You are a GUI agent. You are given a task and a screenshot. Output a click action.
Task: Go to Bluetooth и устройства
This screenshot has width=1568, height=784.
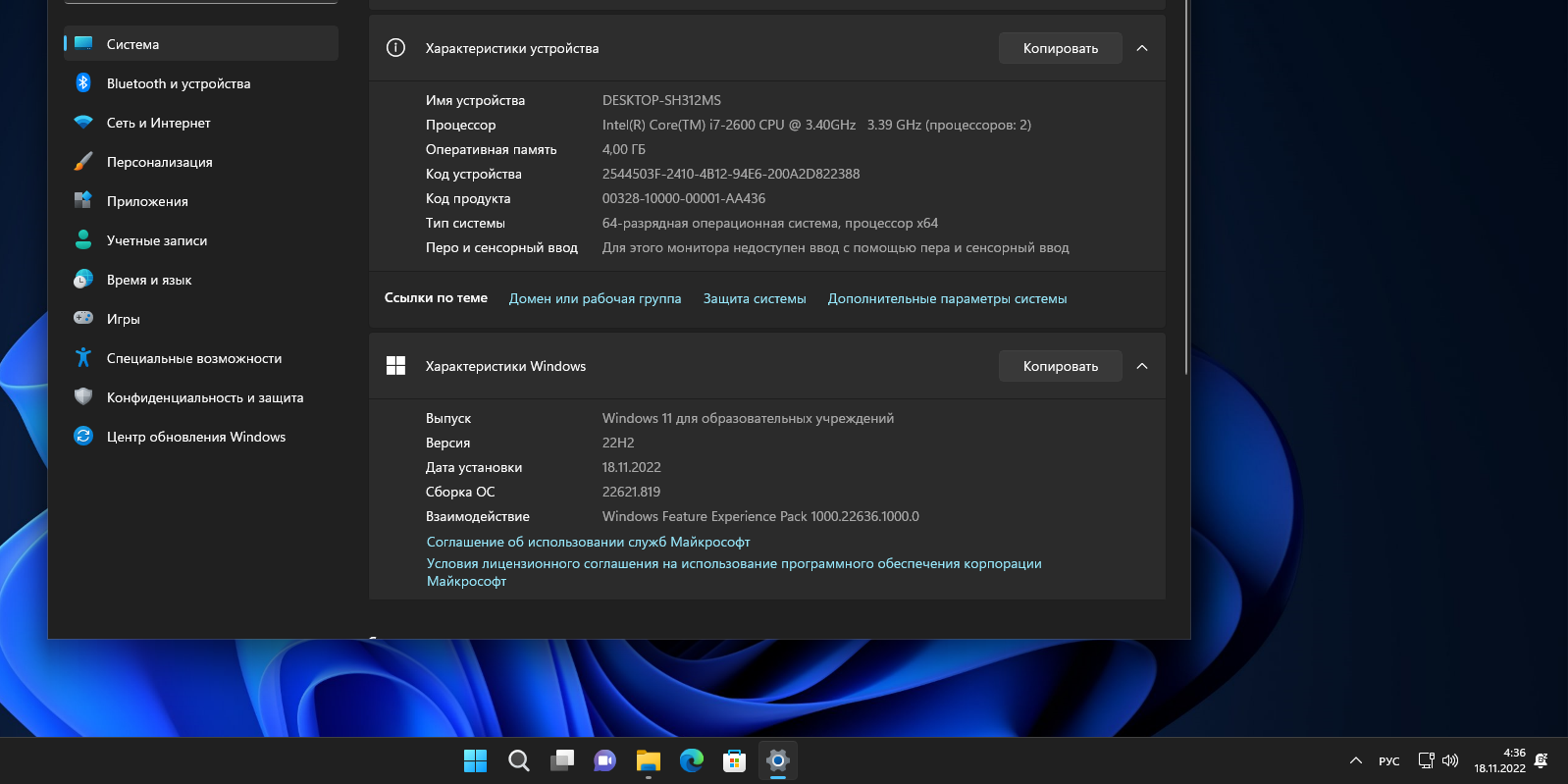click(x=201, y=82)
